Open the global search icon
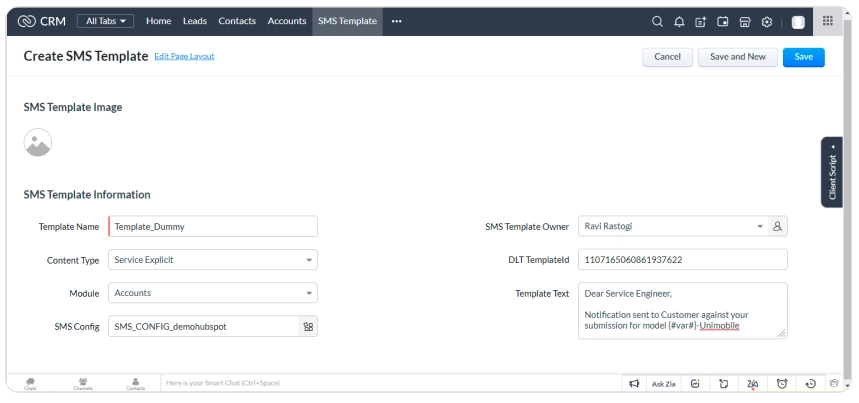Screen dimensions: 859x403 coord(656,22)
